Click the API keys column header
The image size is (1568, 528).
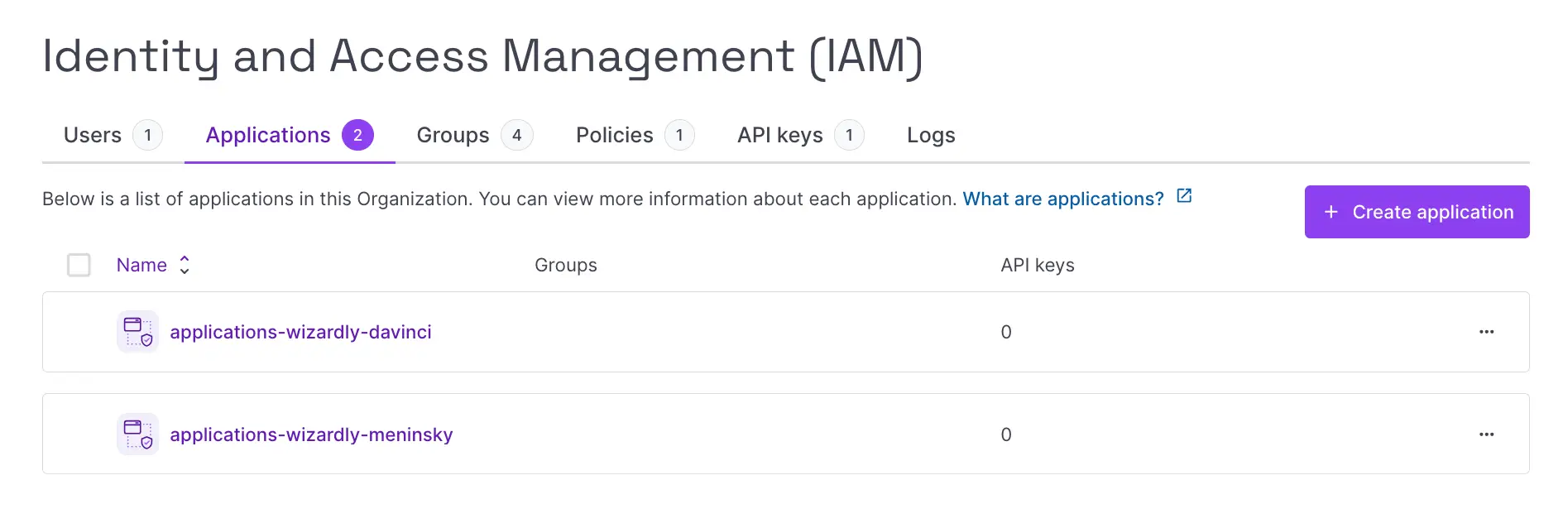(1037, 265)
